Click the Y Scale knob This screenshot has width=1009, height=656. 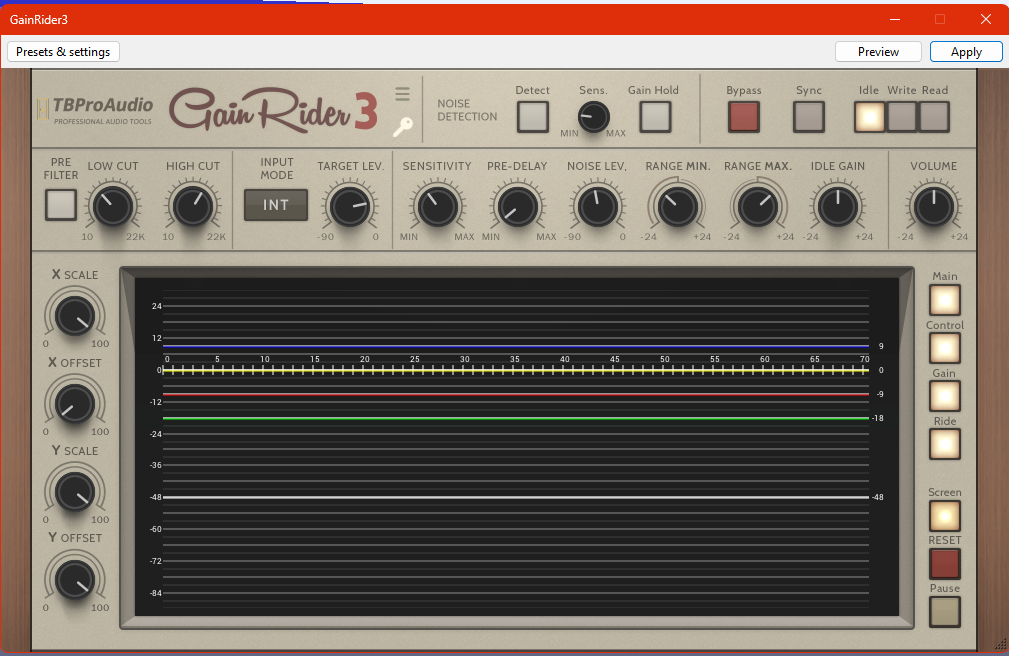point(75,492)
